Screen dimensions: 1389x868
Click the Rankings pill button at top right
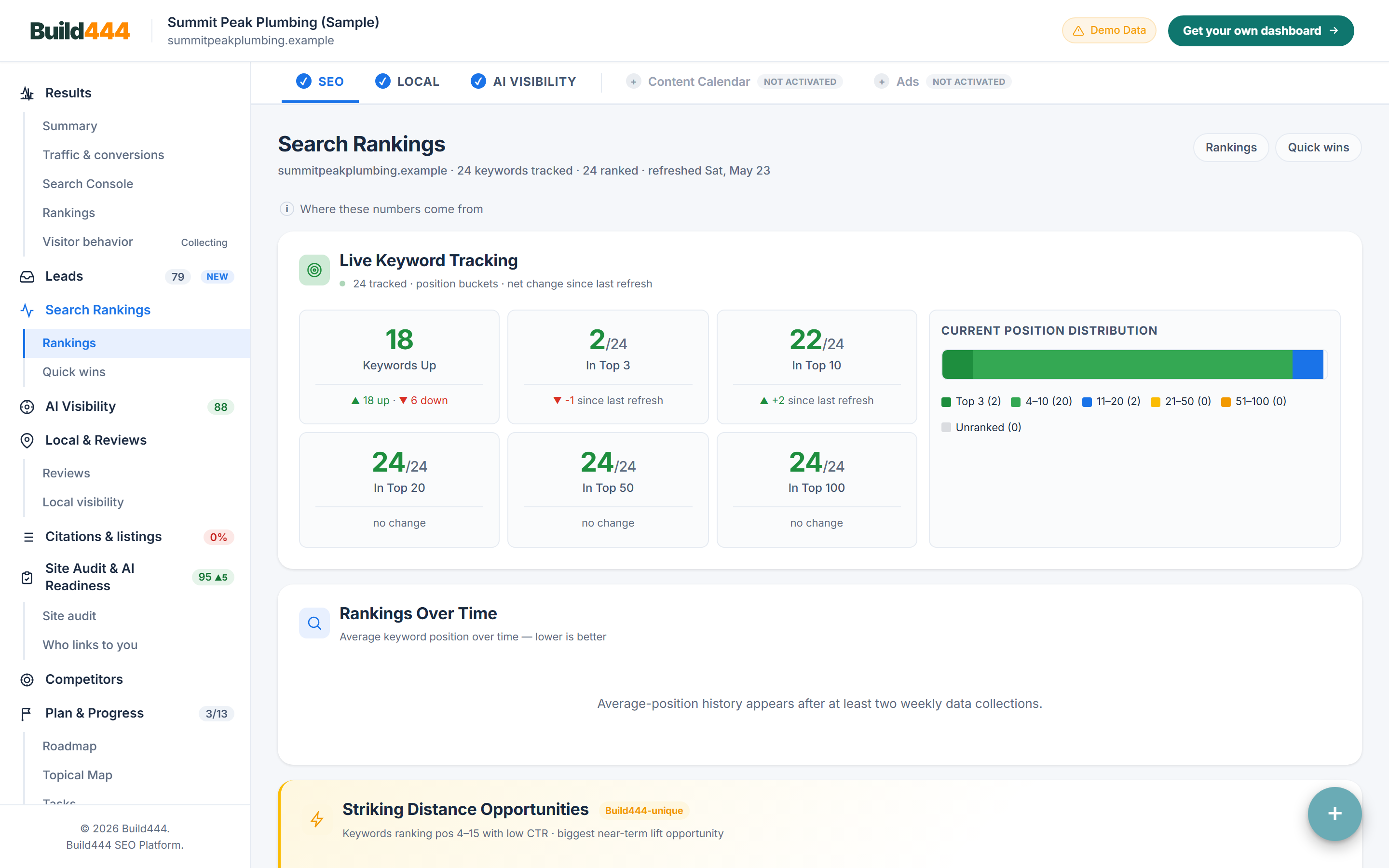pos(1231,148)
